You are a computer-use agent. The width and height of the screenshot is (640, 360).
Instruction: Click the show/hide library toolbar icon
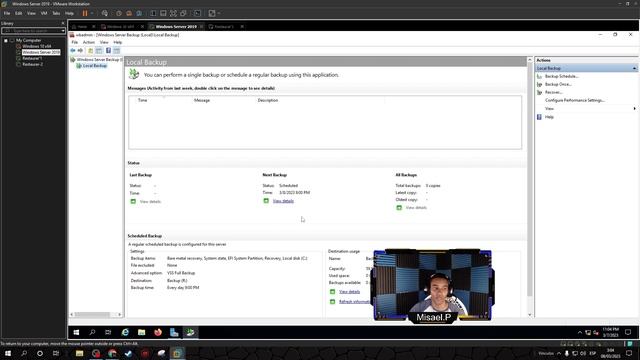click(x=153, y=13)
